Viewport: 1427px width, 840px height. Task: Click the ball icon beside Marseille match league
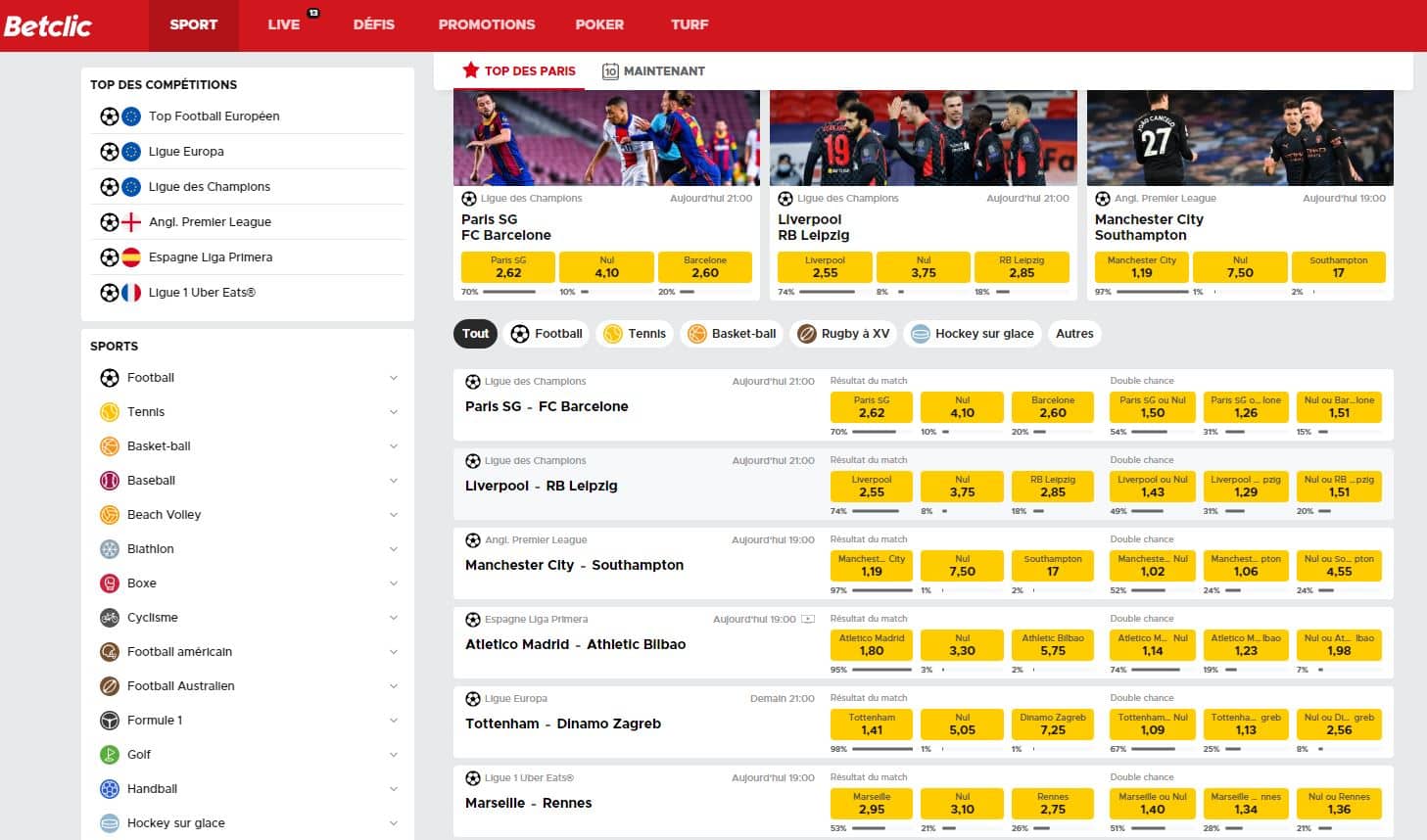473,778
